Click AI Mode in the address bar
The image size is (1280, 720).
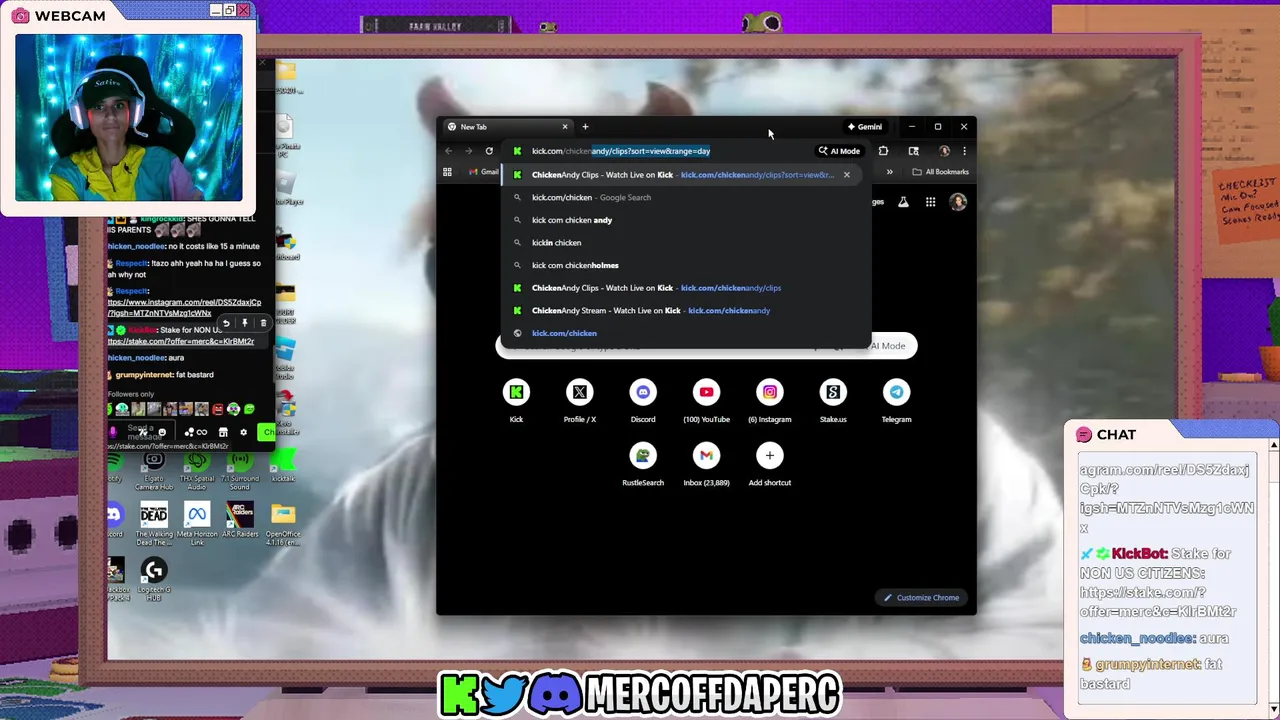(839, 151)
